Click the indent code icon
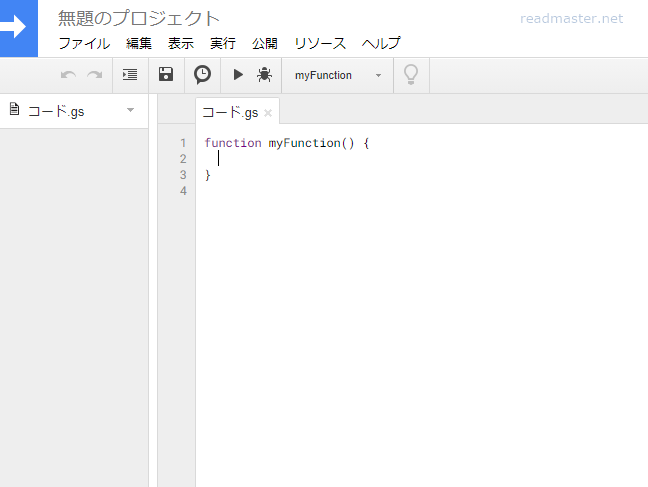This screenshot has width=648, height=487. (x=129, y=75)
